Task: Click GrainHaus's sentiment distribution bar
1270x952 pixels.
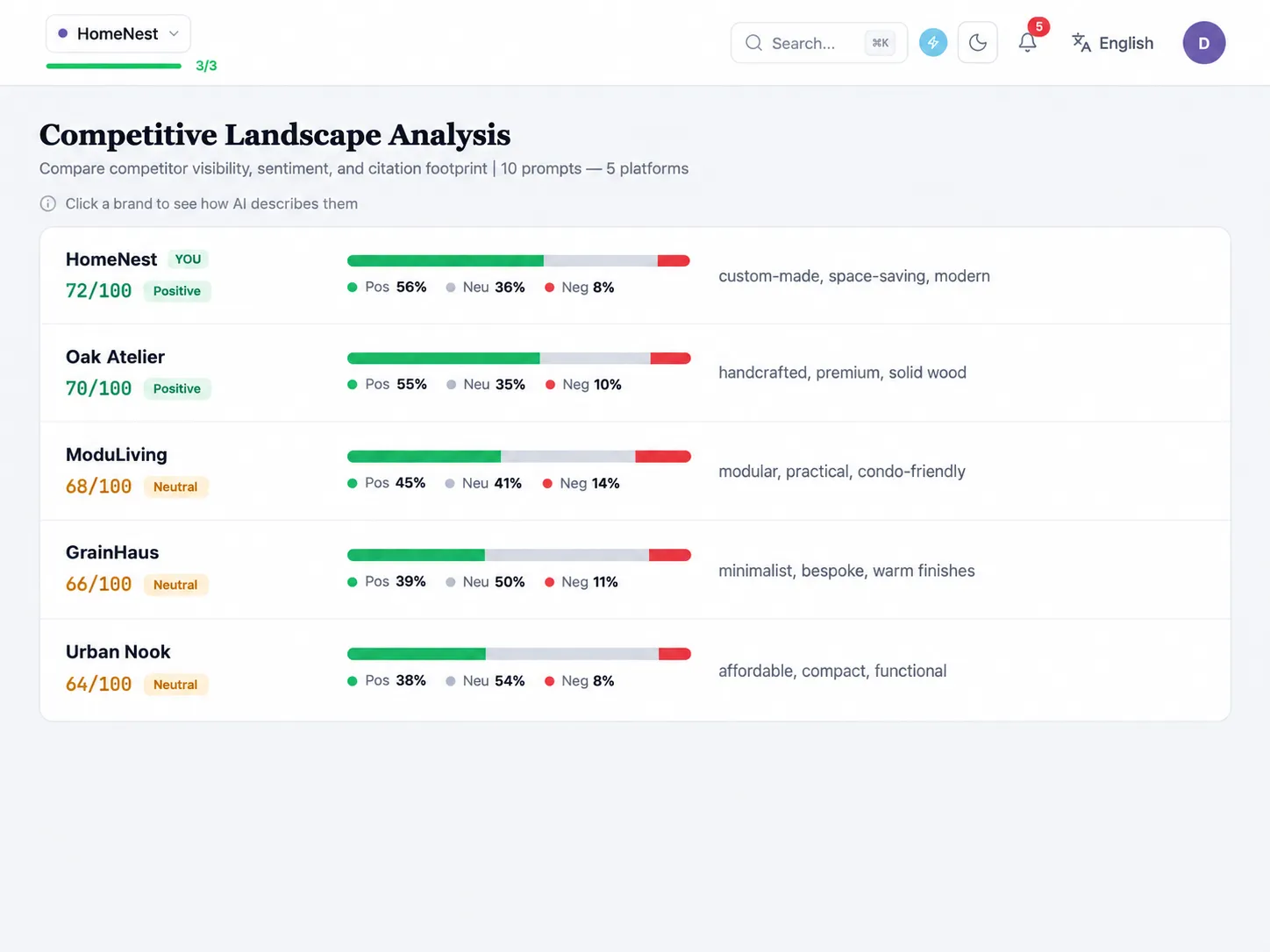Action: click(x=518, y=555)
